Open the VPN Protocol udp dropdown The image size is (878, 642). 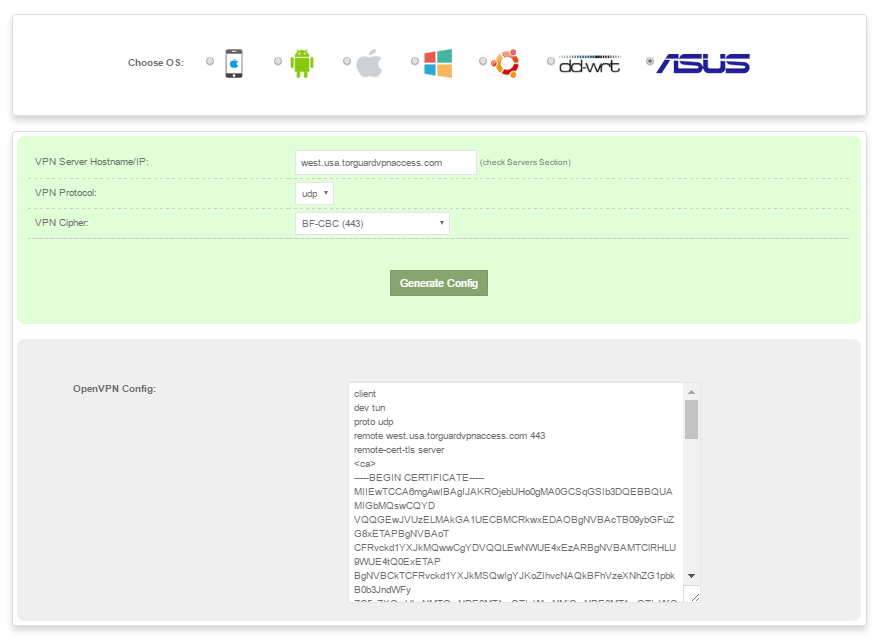(314, 193)
